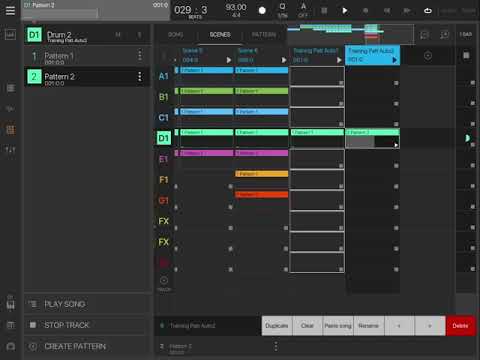Solo track D1 Drum 2 with S

(x=139, y=34)
